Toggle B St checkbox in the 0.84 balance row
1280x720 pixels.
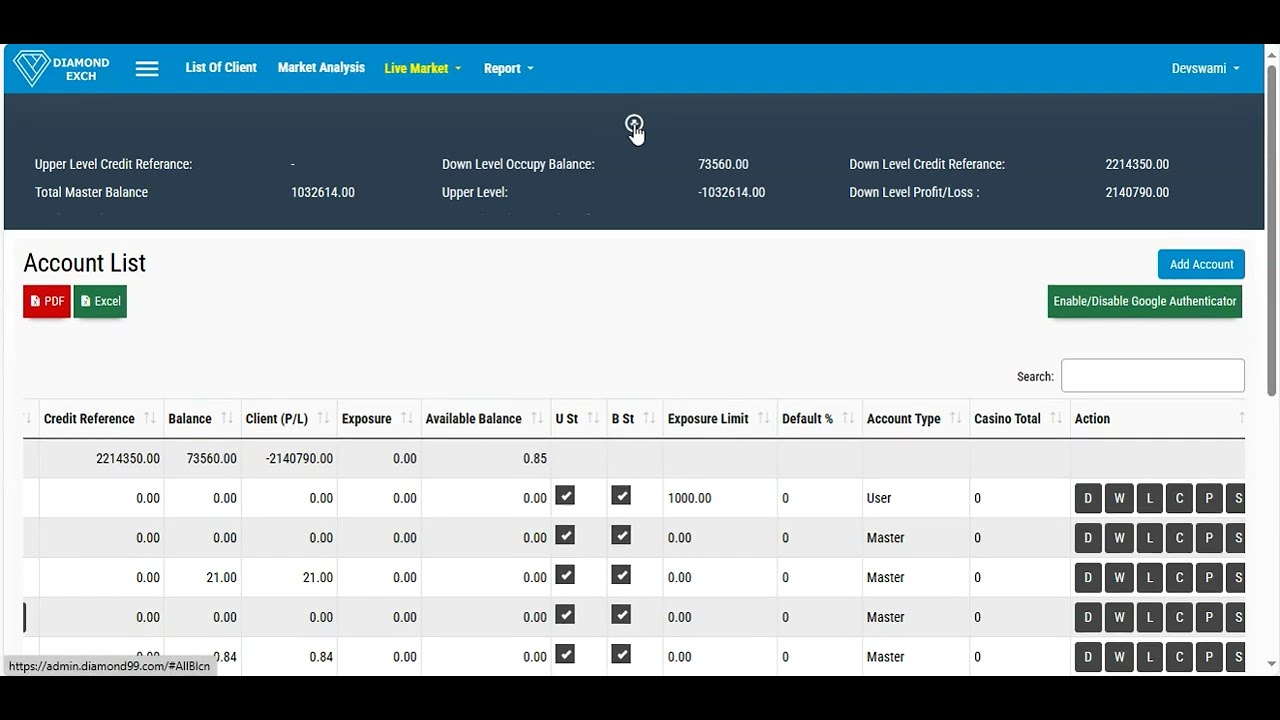[x=621, y=654]
